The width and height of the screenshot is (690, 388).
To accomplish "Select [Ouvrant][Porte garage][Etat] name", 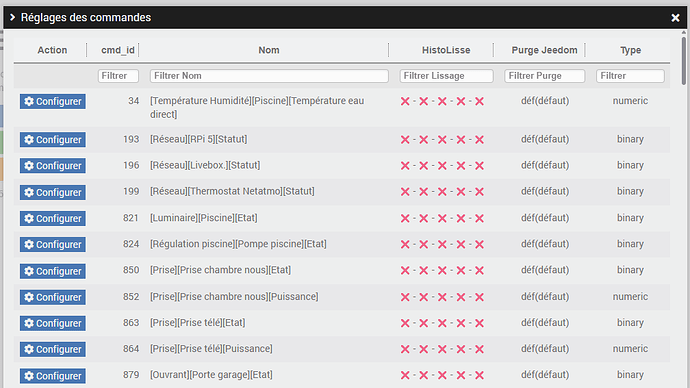I will 211,374.
